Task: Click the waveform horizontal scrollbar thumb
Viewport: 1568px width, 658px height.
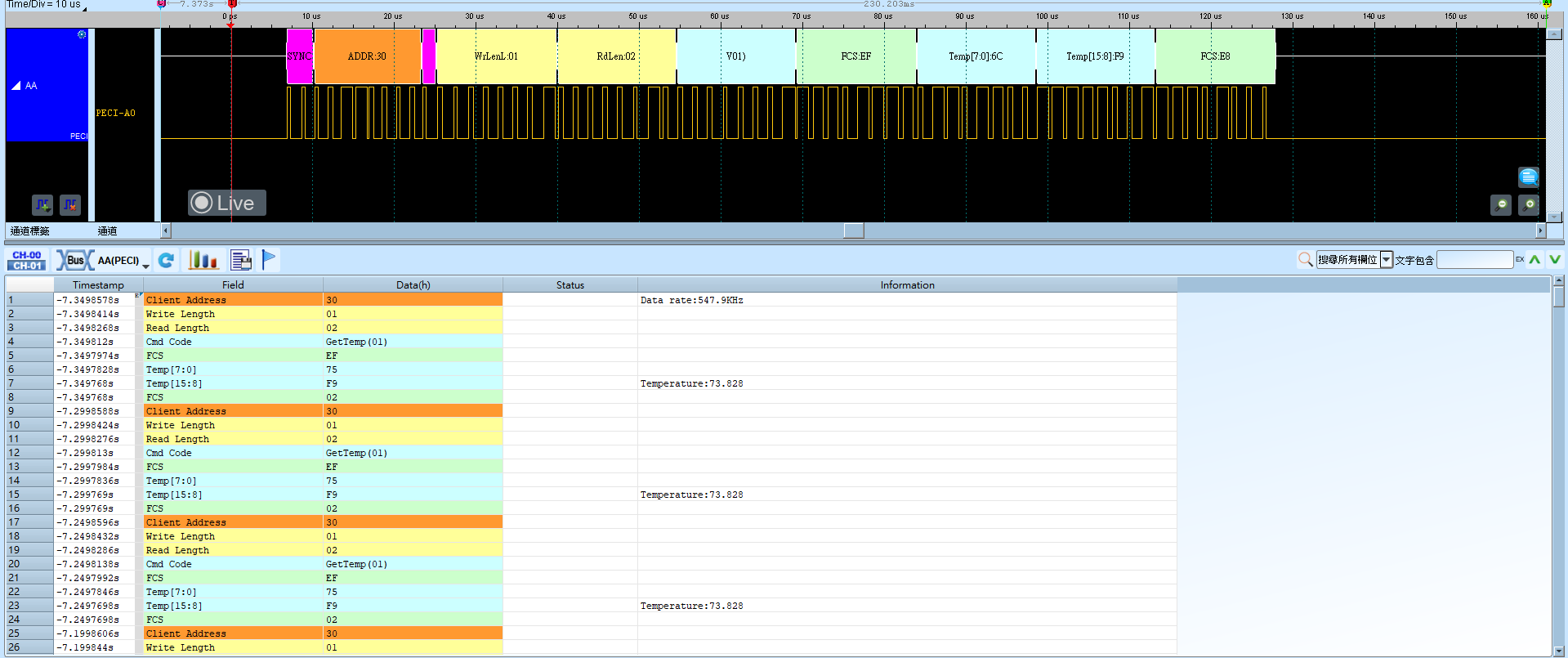Action: 854,231
